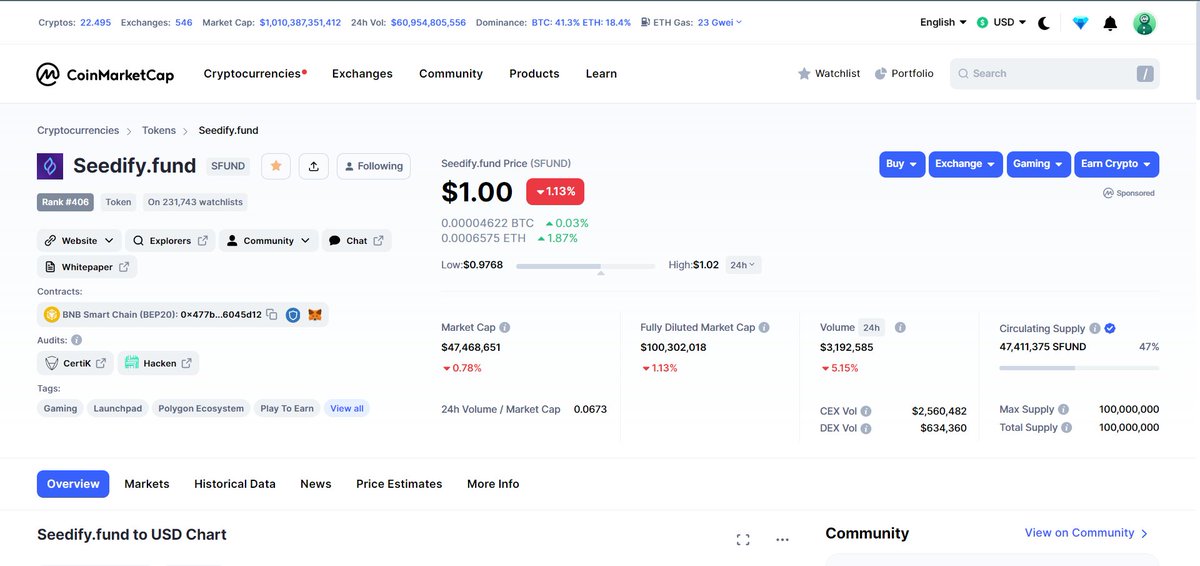Open the diamond rewards icon

pos(1080,23)
